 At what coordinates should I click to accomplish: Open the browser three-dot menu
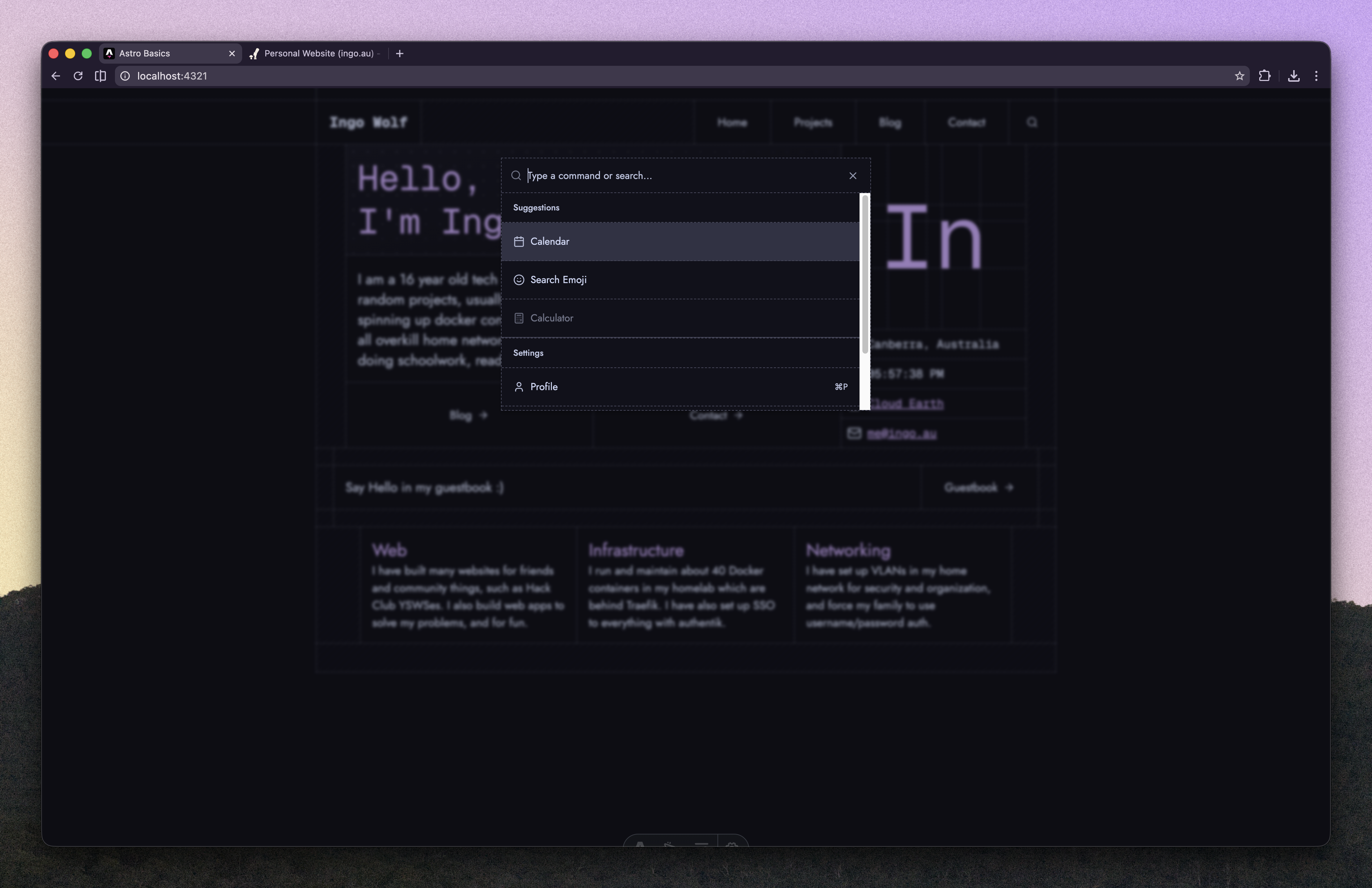pos(1316,76)
